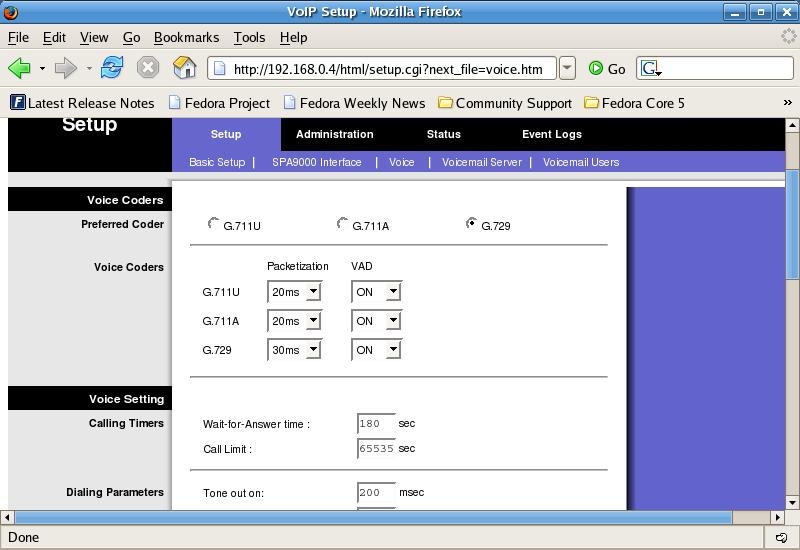Click the Reload page icon
The height and width of the screenshot is (550, 800).
[112, 68]
